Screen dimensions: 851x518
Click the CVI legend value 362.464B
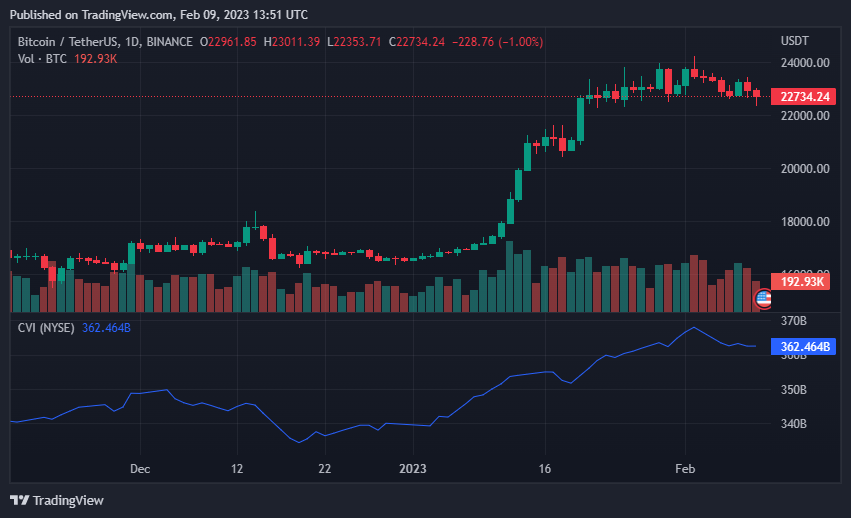[106, 328]
